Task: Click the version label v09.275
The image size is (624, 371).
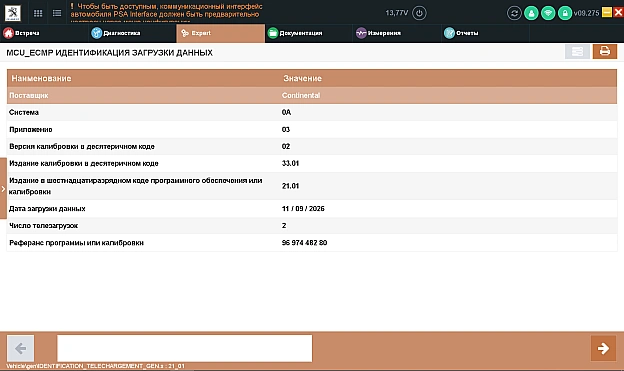Action: pos(587,13)
